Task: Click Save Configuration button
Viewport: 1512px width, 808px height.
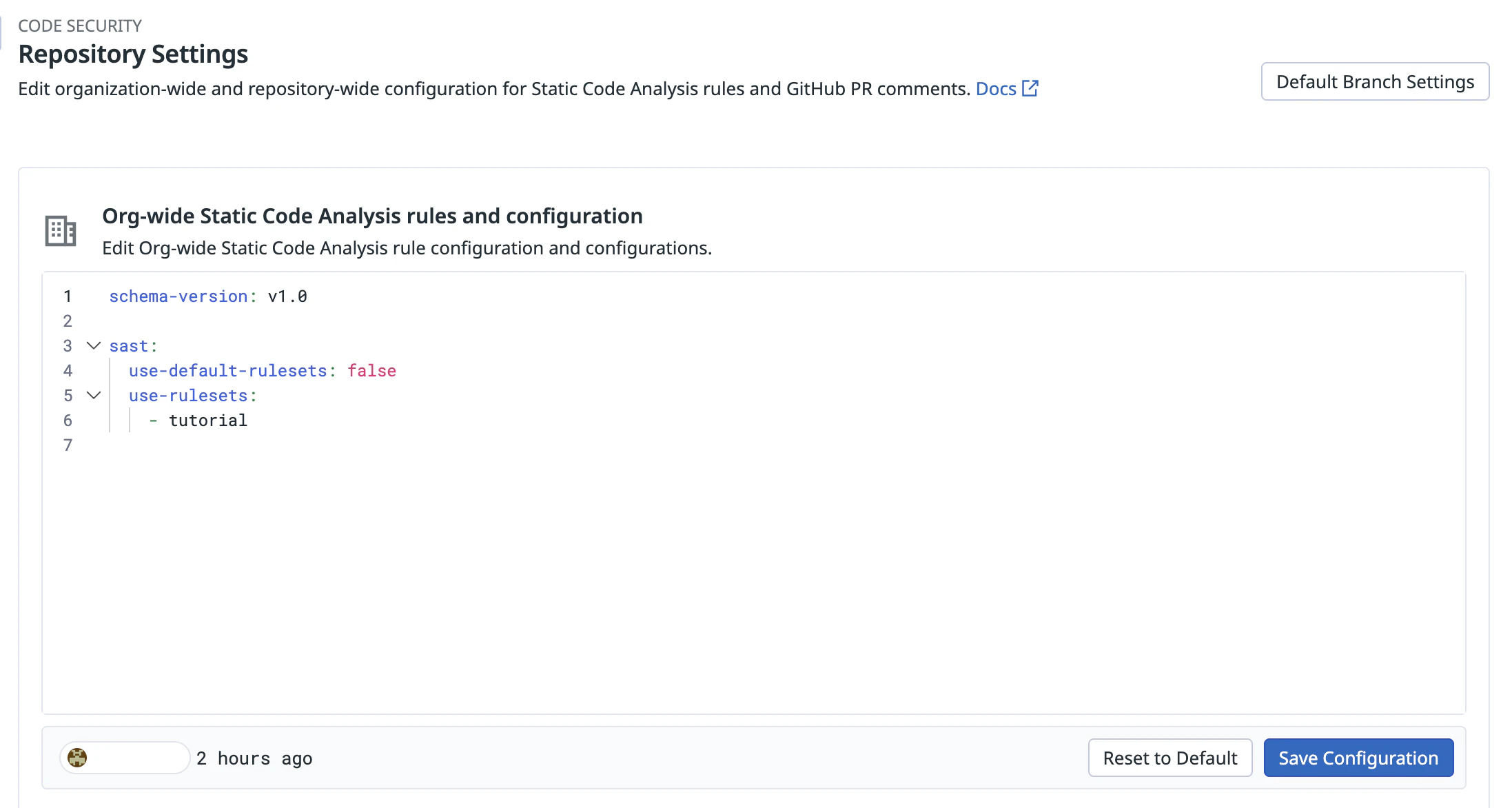Action: pos(1358,758)
